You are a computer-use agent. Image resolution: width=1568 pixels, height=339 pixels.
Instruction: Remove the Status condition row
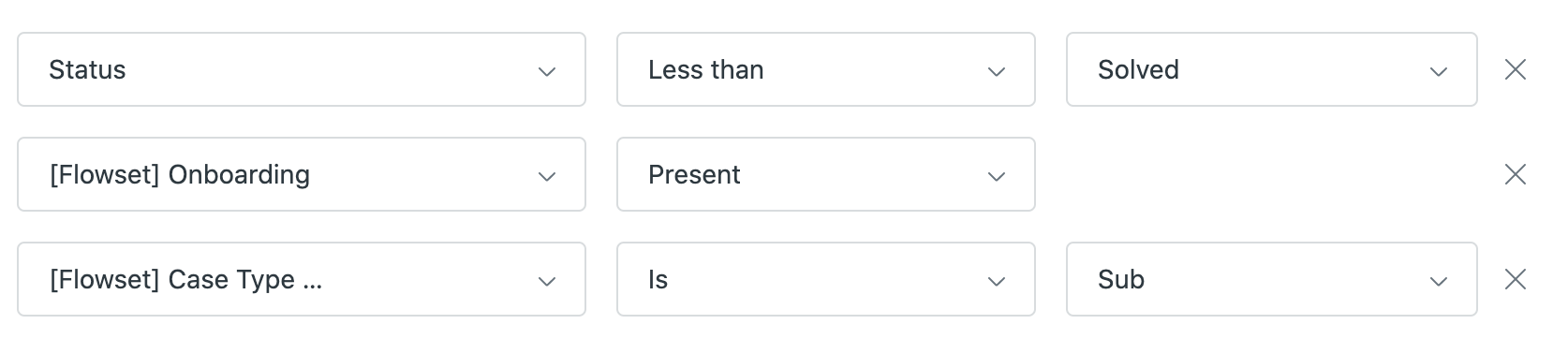point(1515,69)
